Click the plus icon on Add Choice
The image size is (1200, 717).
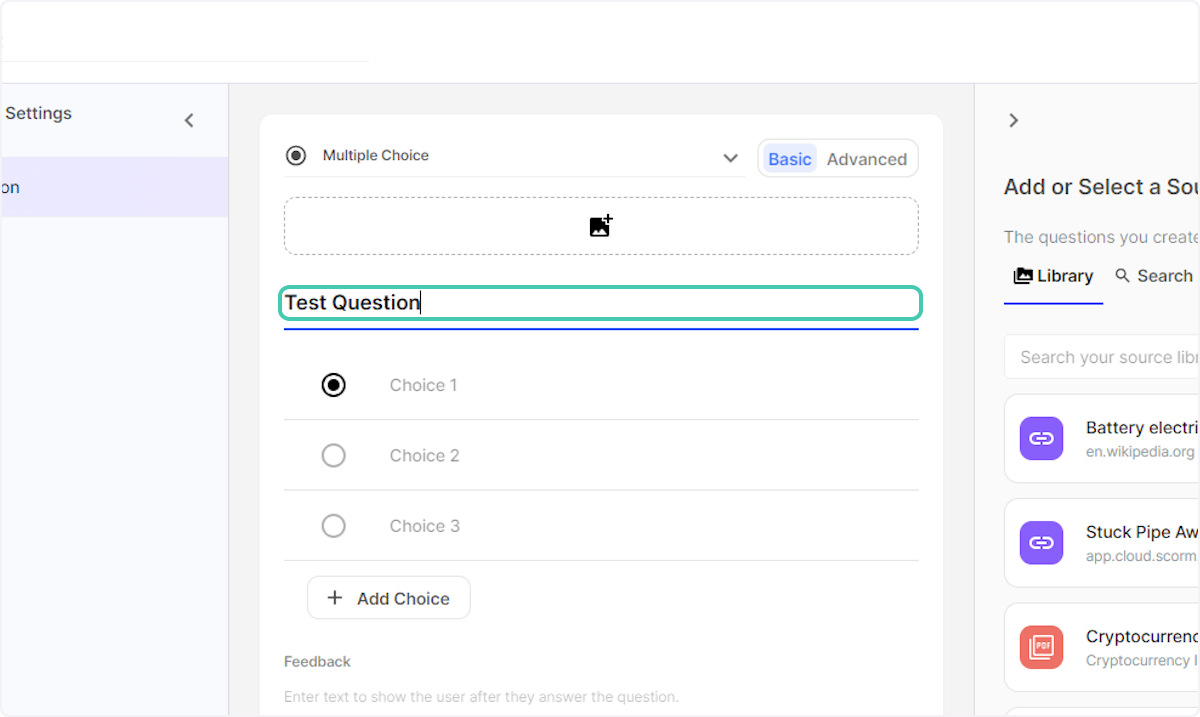334,597
